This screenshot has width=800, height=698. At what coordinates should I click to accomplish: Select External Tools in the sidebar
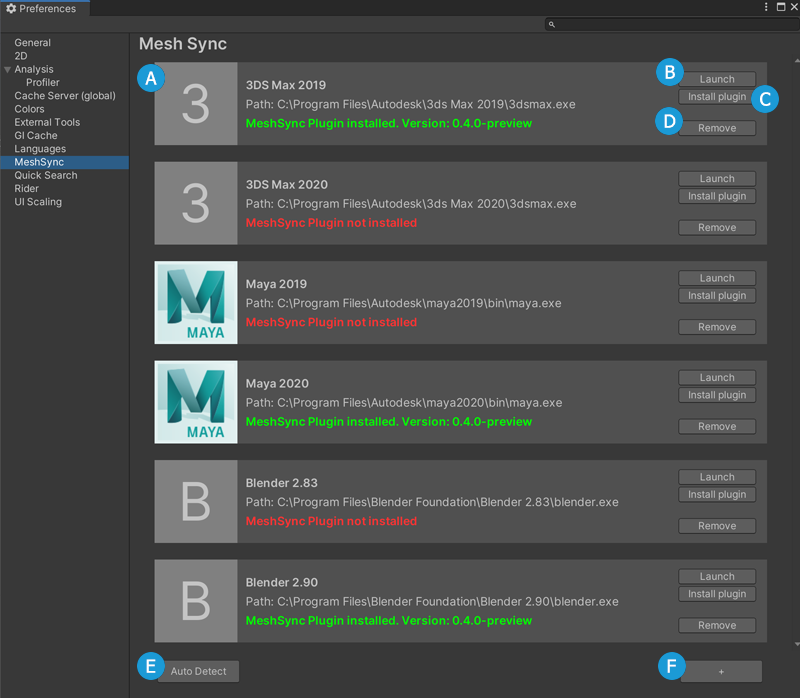tap(48, 121)
